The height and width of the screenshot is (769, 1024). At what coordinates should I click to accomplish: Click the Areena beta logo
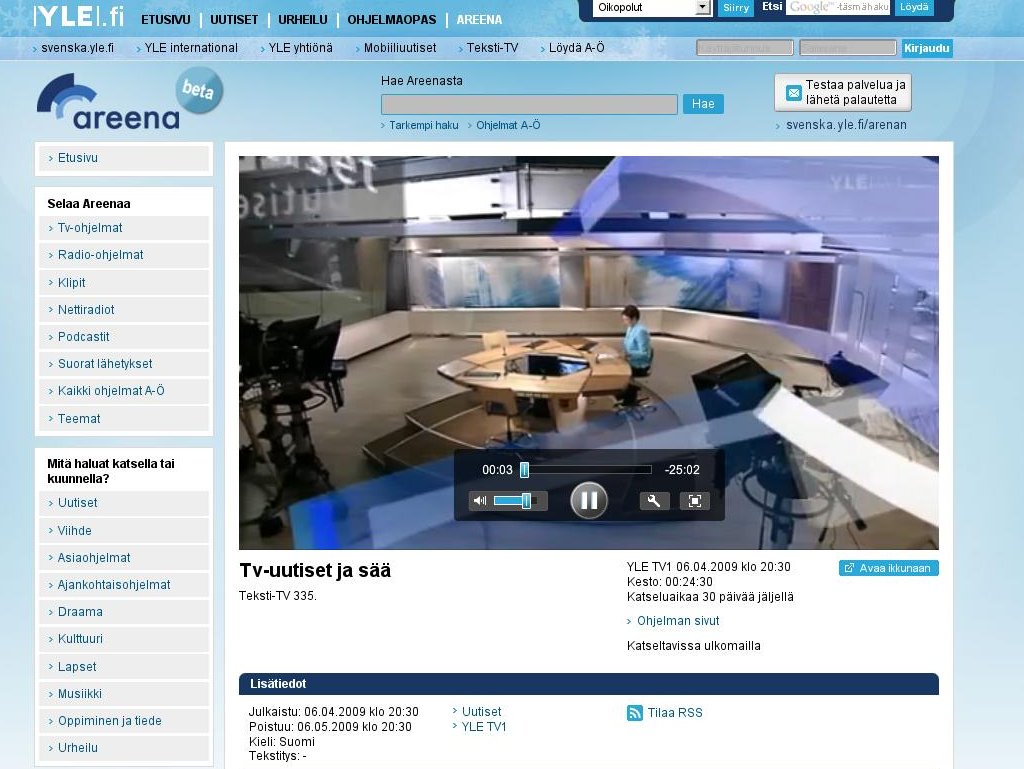pos(130,99)
